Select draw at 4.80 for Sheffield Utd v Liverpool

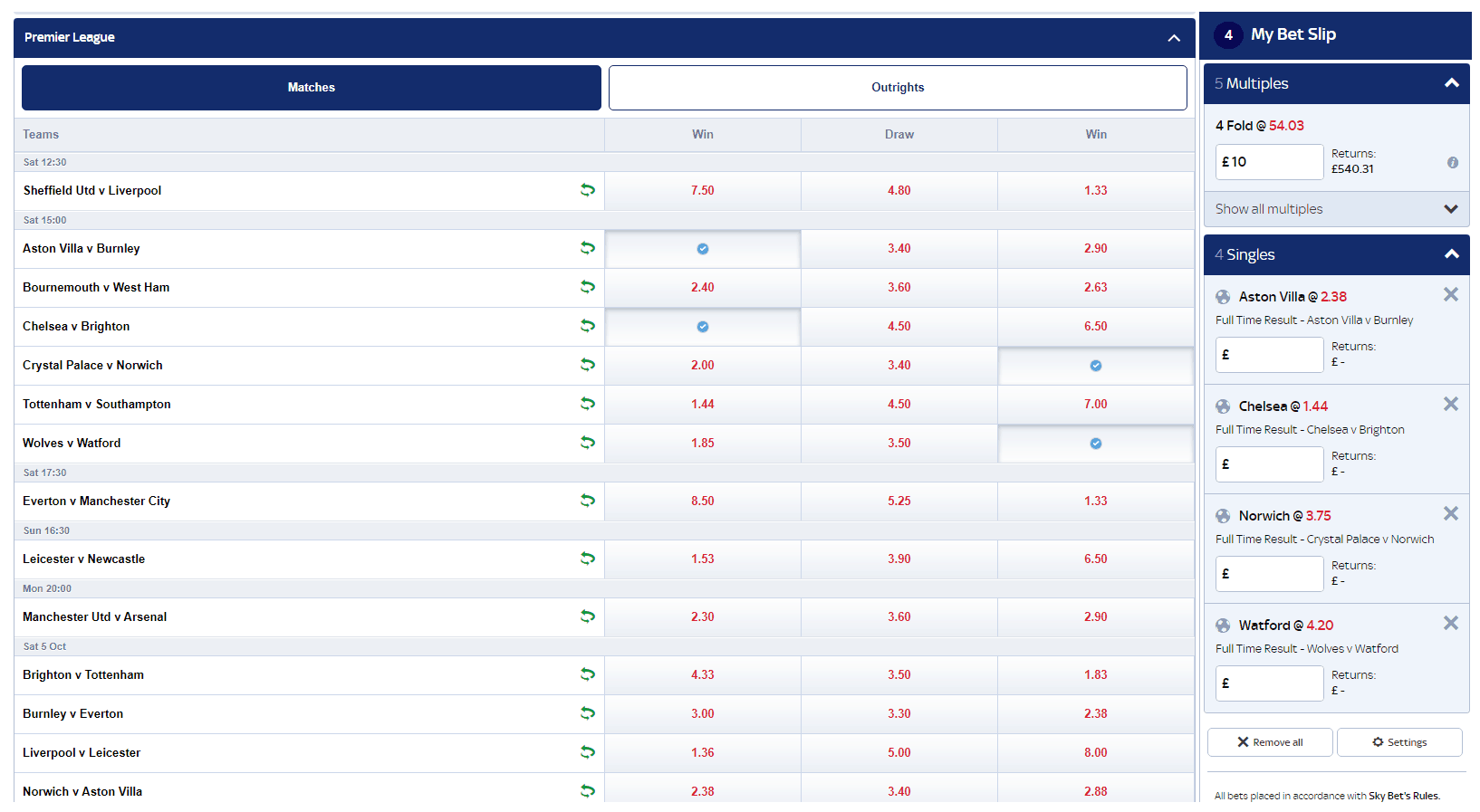899,191
